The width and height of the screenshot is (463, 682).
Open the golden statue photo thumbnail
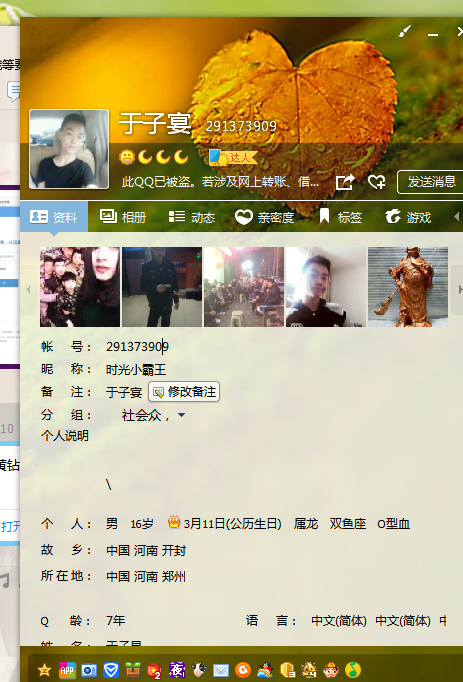(x=408, y=287)
